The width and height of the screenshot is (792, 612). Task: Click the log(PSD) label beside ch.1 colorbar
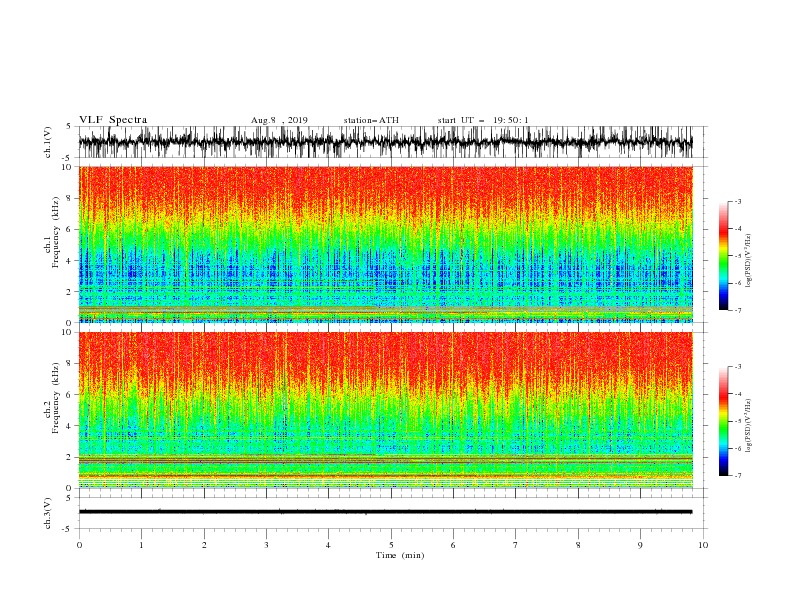point(749,261)
